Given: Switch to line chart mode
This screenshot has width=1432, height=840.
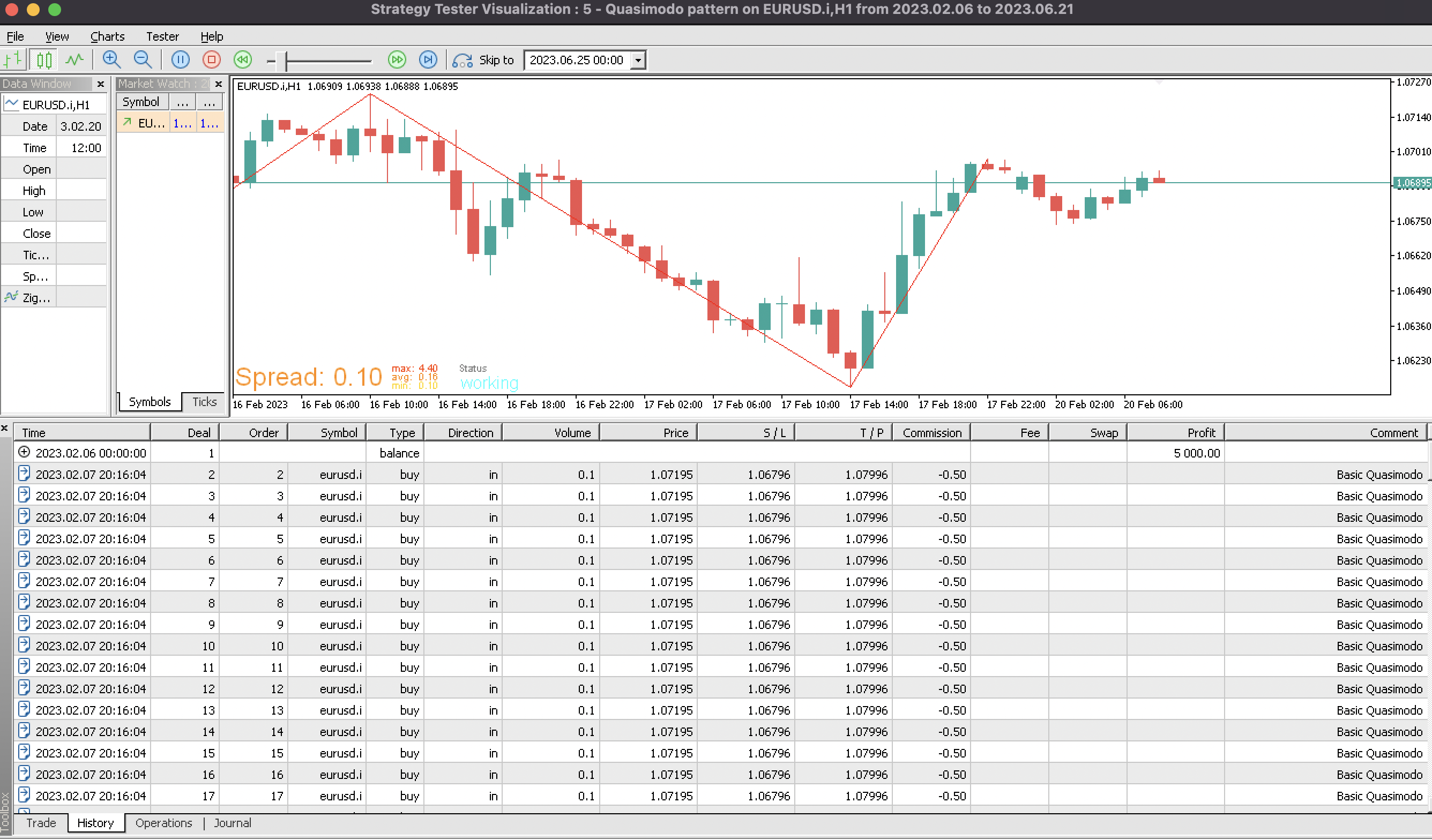Looking at the screenshot, I should [x=74, y=59].
